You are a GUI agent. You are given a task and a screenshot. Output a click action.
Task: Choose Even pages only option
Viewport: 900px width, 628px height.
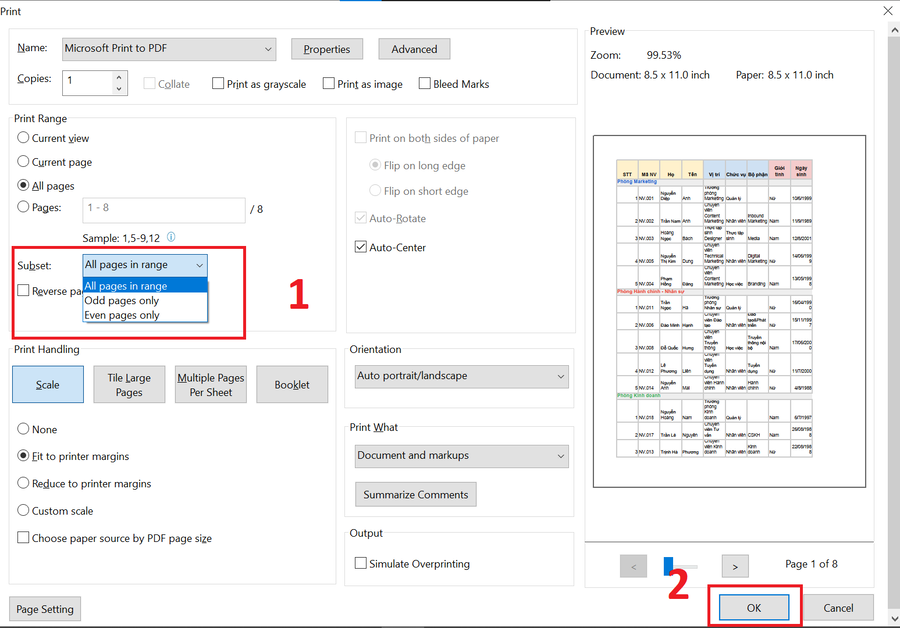(145, 315)
